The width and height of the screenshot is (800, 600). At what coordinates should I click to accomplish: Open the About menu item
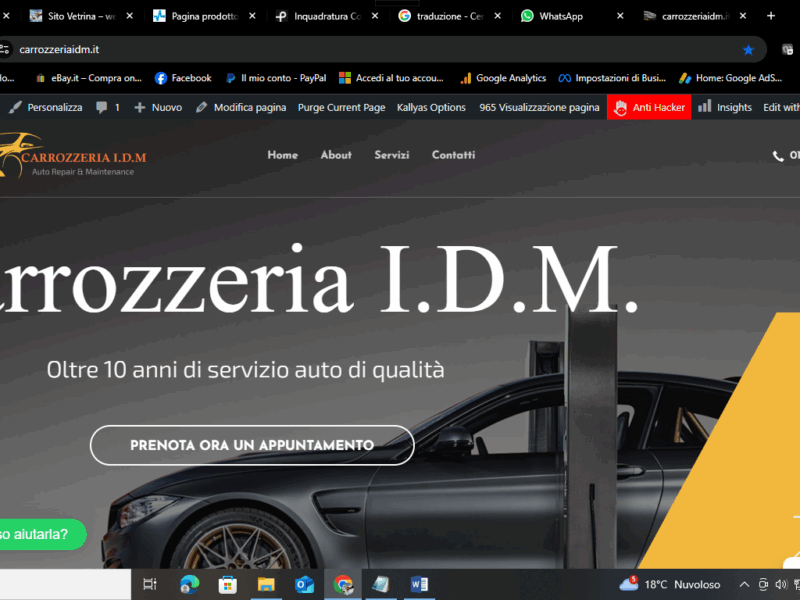336,155
